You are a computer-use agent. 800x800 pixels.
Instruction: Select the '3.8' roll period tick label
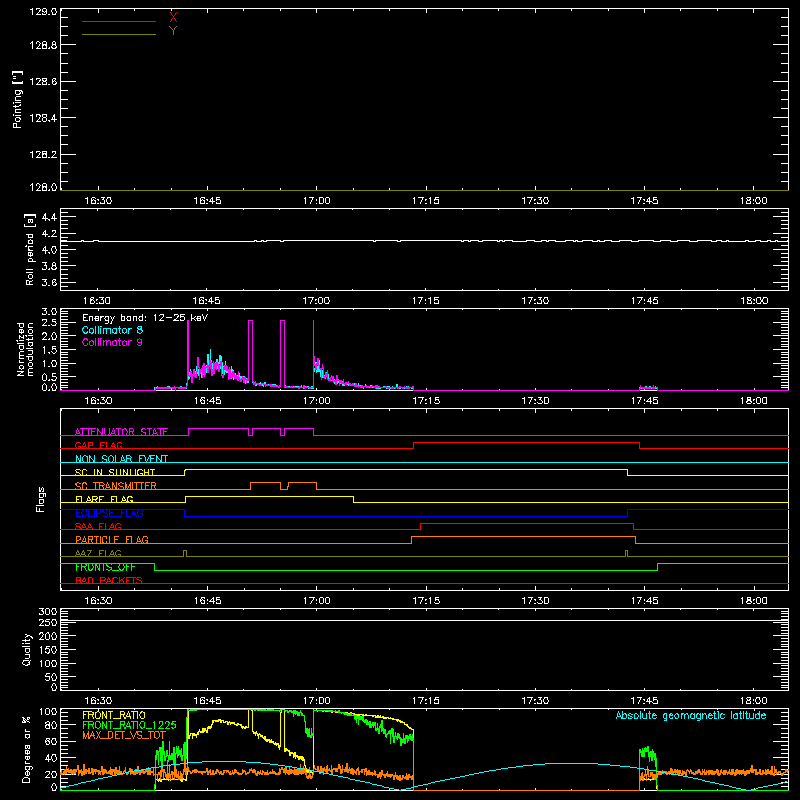coord(49,266)
